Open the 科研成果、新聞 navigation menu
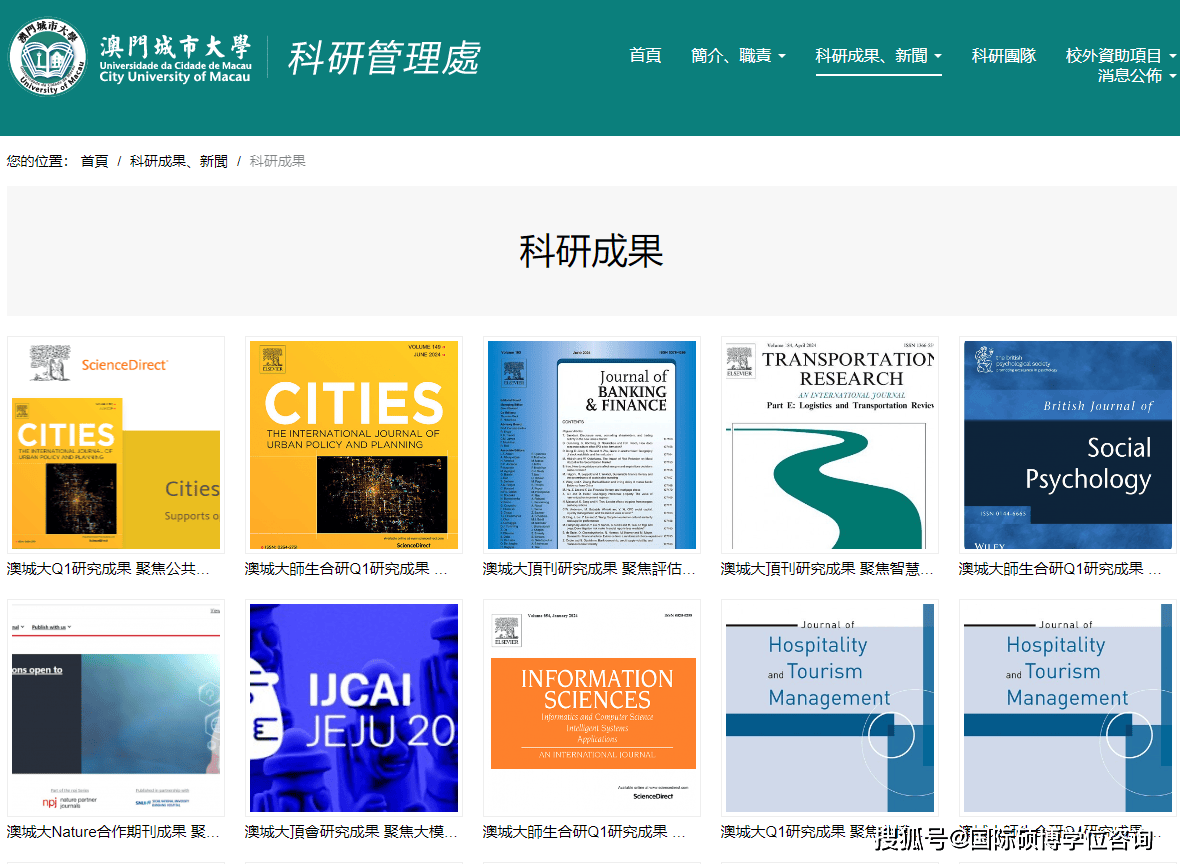The image size is (1180, 864). [x=871, y=56]
